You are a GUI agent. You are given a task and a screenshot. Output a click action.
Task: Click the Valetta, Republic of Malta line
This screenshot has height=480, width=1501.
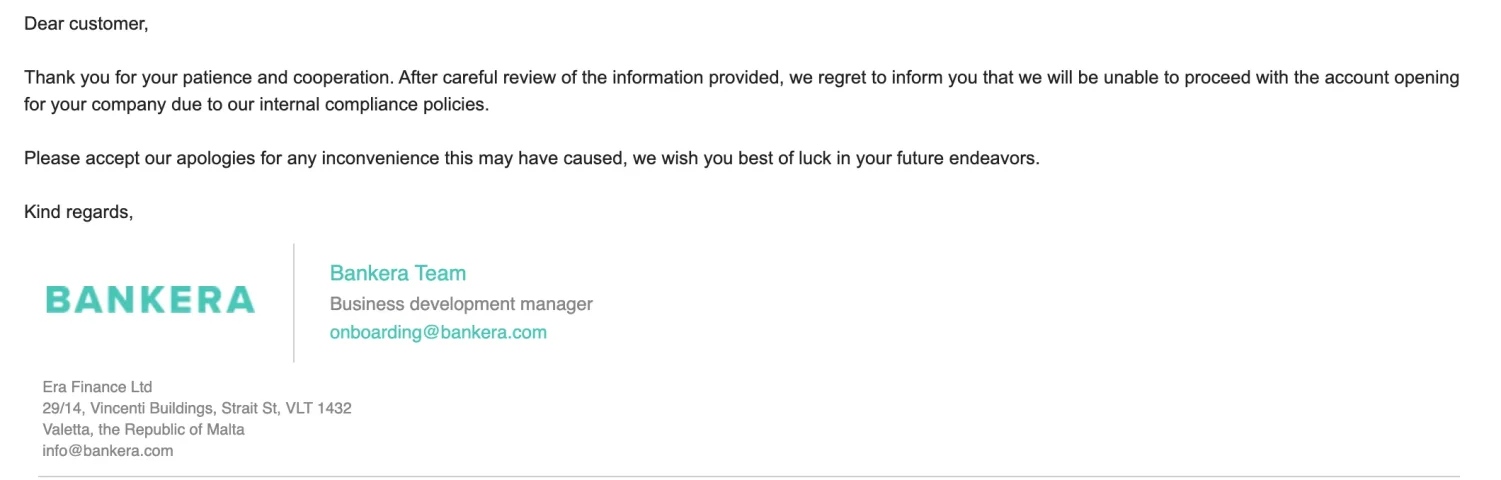click(144, 429)
